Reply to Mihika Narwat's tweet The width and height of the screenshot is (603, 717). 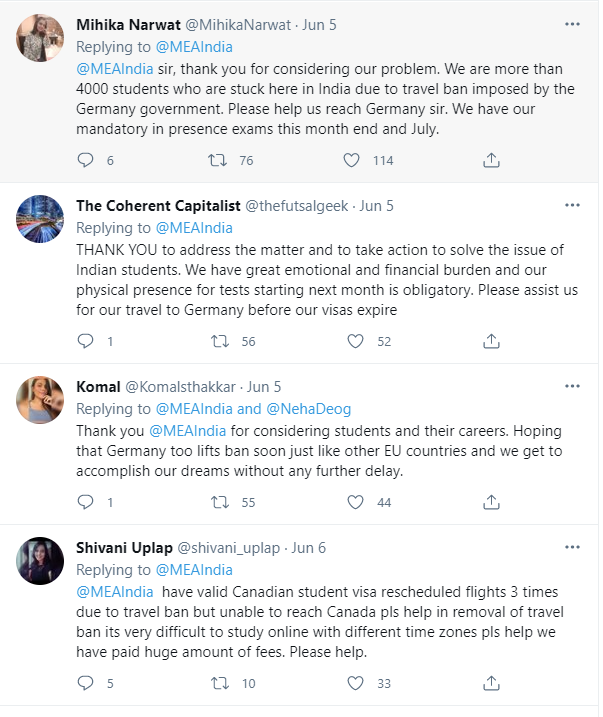pos(85,160)
